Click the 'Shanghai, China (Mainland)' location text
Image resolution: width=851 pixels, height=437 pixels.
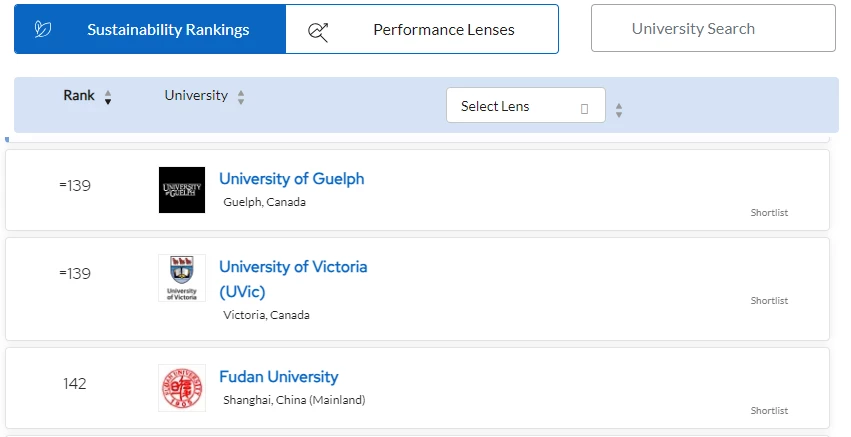(x=294, y=400)
